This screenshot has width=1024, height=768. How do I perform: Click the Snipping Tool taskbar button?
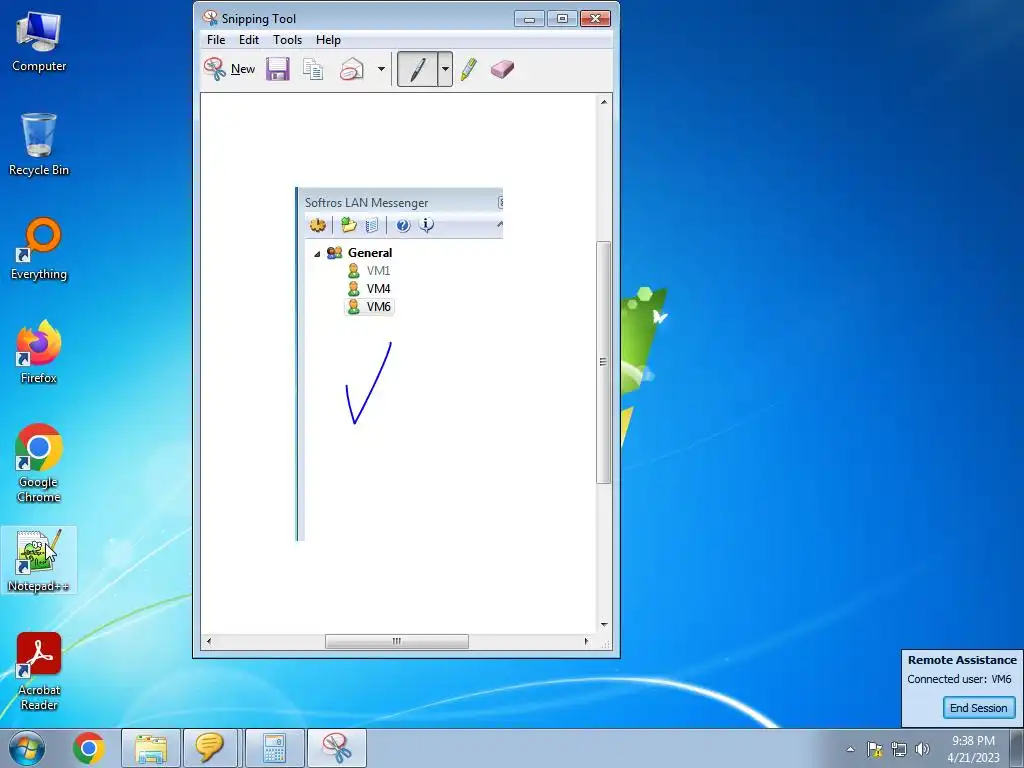pos(336,748)
